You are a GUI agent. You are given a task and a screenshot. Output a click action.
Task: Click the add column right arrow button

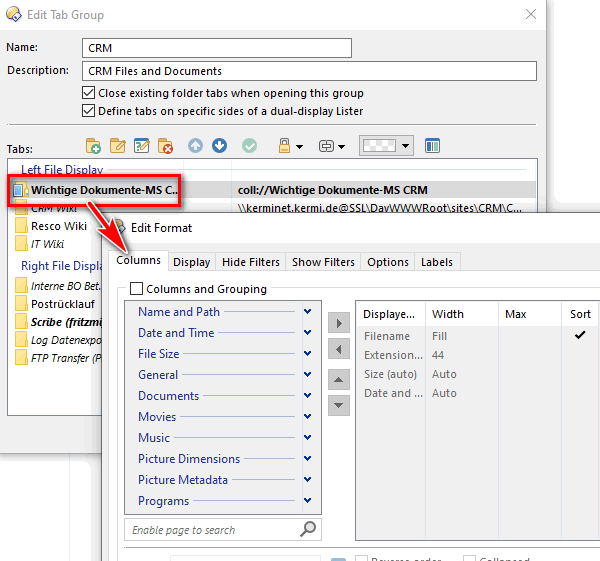pyautogui.click(x=339, y=323)
